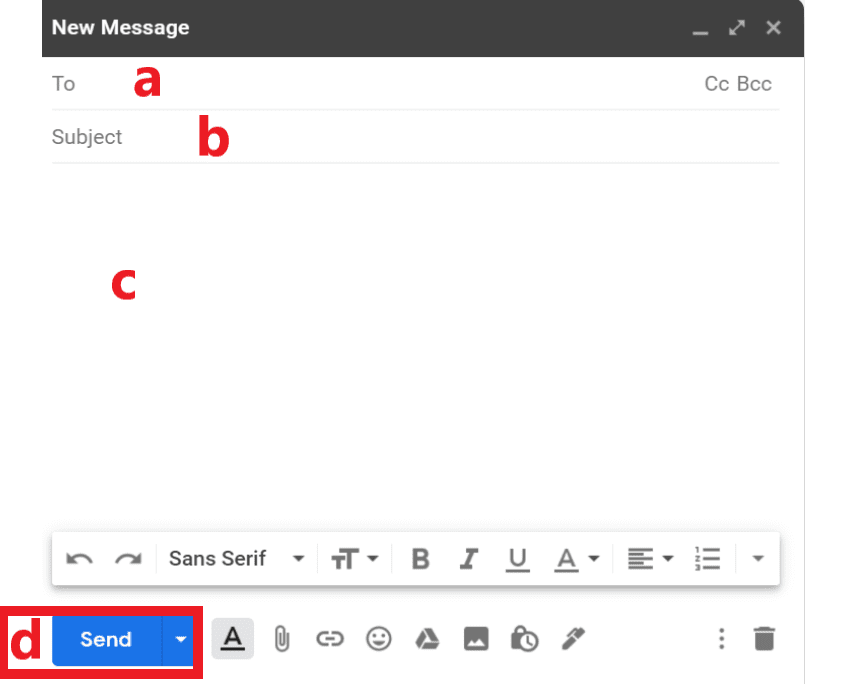Click the insert photo icon
The image size is (843, 684).
[476, 639]
